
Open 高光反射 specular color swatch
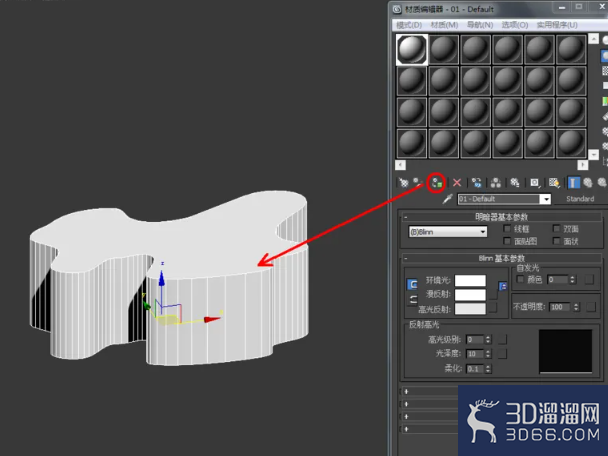(x=470, y=309)
